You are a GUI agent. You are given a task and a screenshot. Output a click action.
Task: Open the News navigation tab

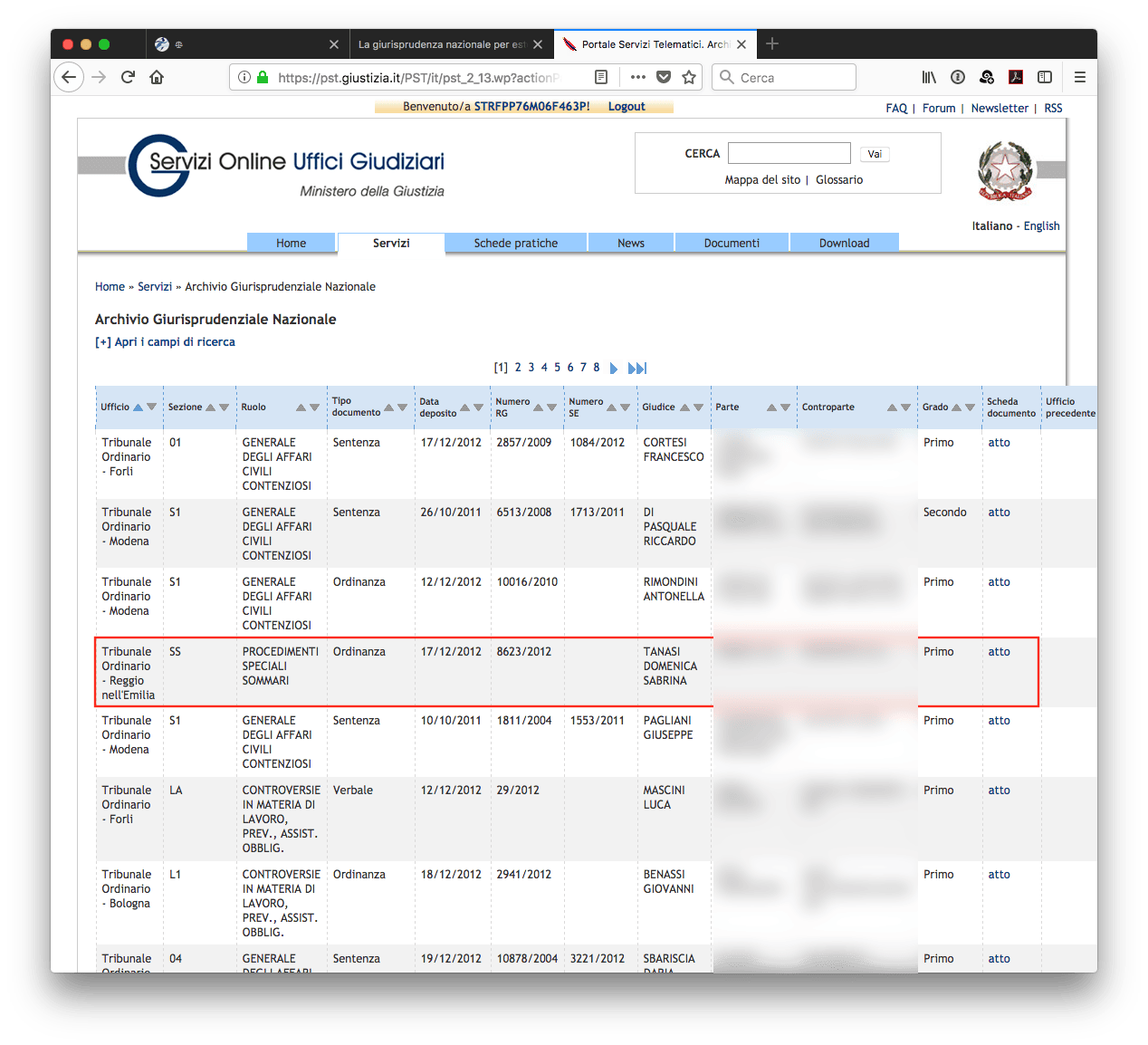631,243
